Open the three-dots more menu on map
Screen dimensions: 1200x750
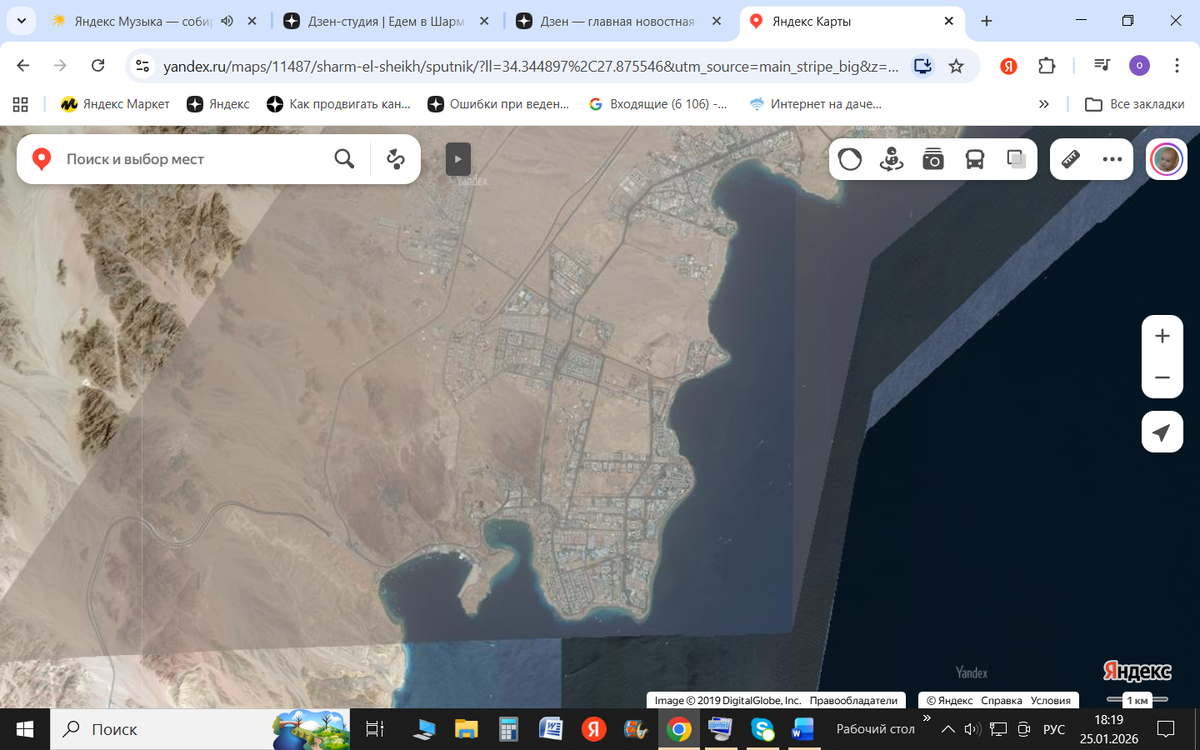(1112, 159)
